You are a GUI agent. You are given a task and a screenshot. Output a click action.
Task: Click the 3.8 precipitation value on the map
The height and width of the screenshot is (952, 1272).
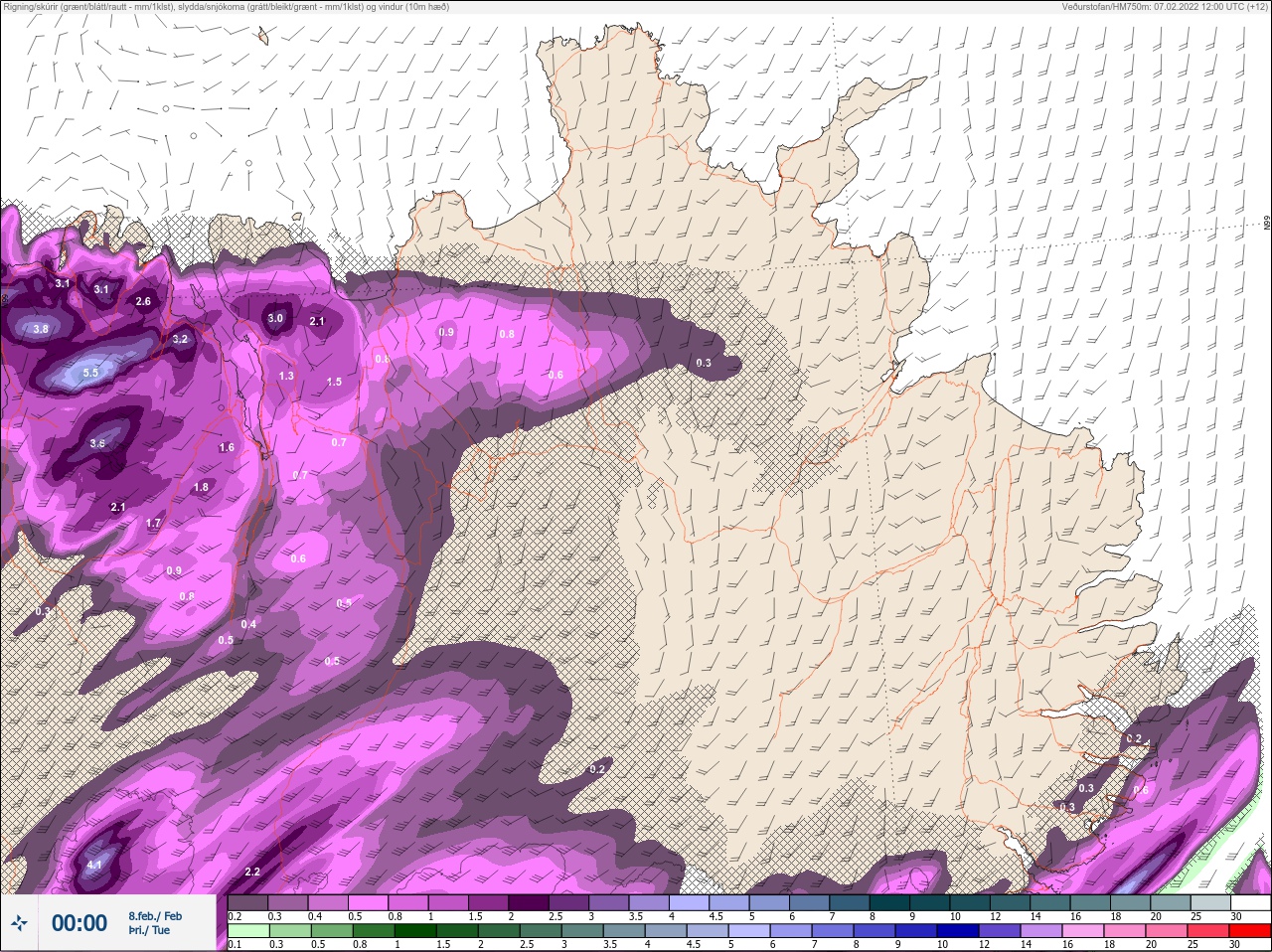(41, 329)
